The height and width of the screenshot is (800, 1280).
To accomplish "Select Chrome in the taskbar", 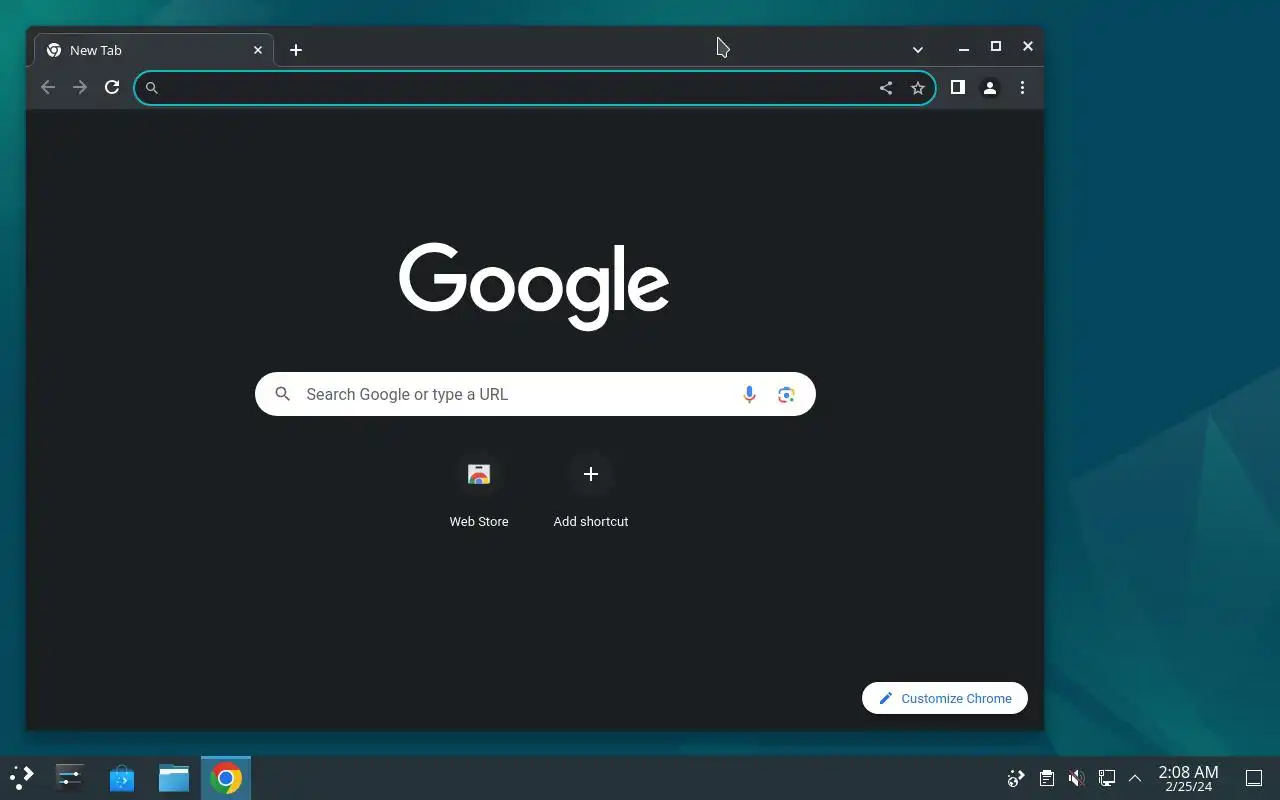I will [226, 777].
